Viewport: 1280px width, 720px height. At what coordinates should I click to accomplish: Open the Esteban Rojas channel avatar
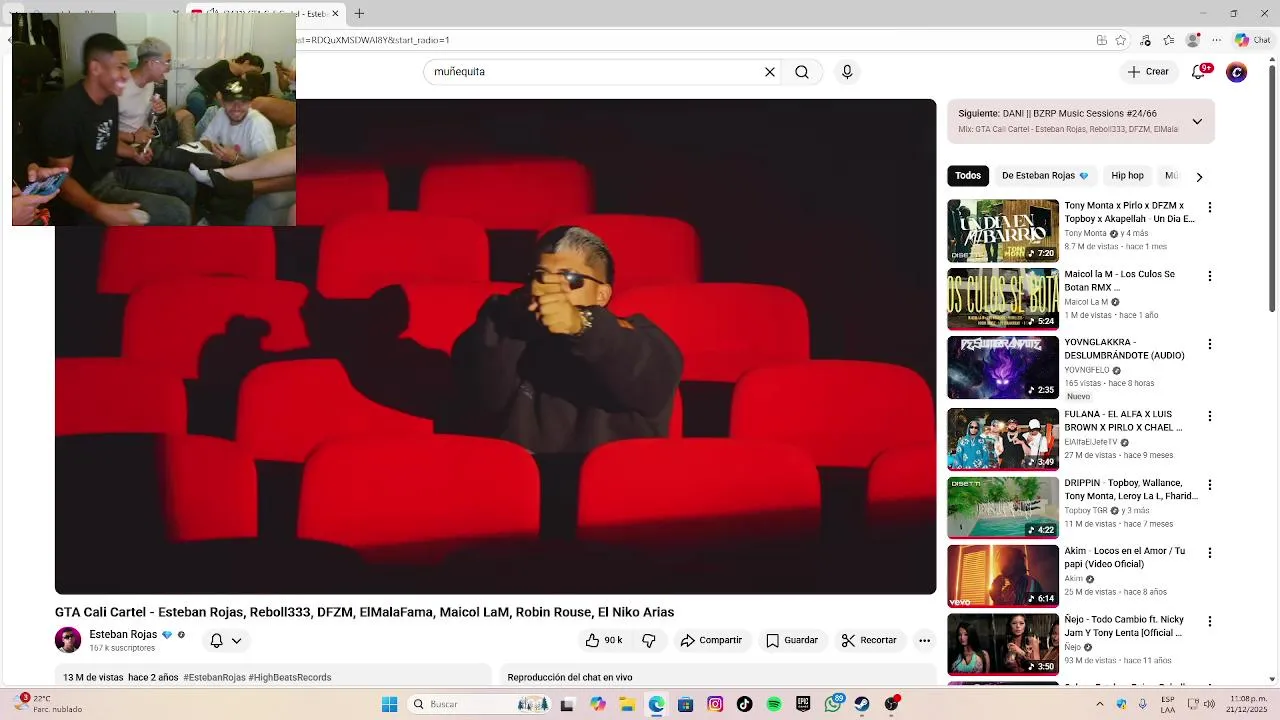pyautogui.click(x=68, y=640)
